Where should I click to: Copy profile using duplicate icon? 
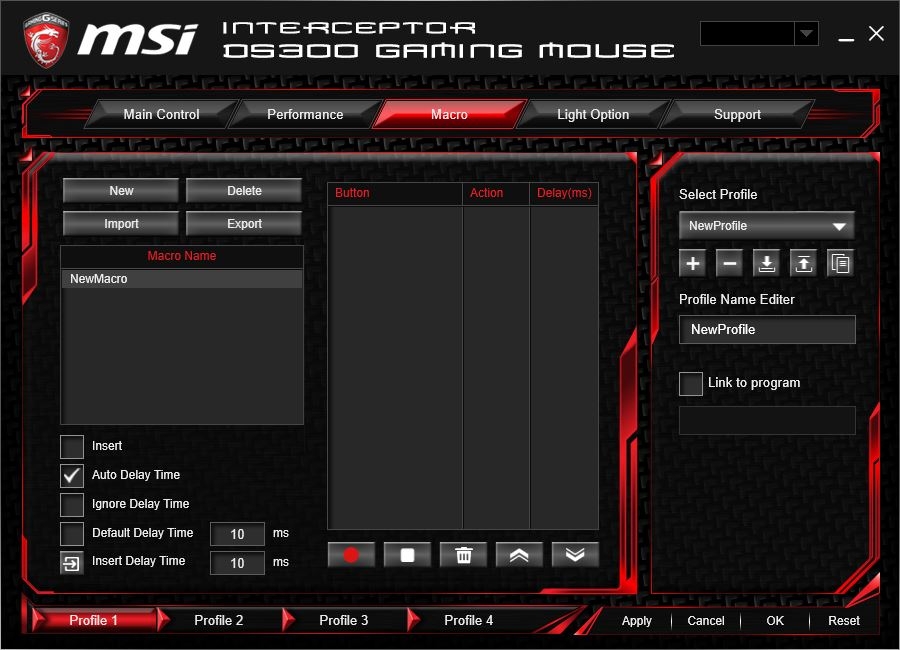(x=840, y=263)
